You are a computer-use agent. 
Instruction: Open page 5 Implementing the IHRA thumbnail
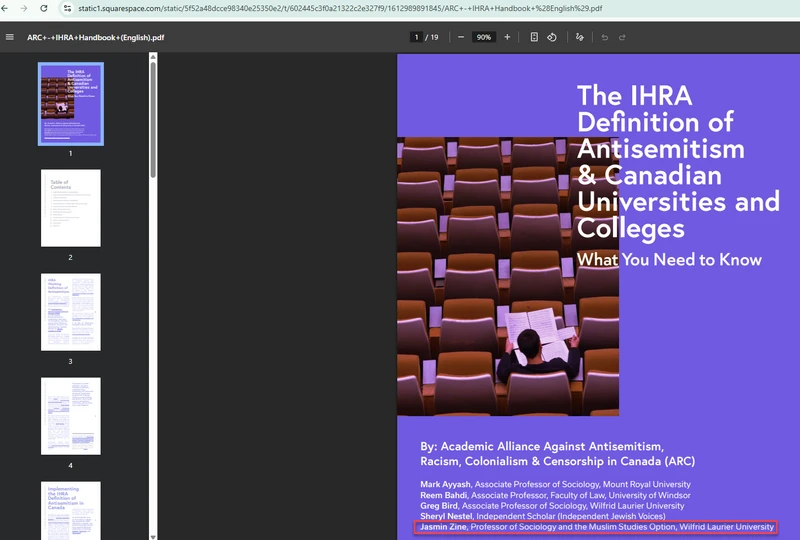pos(71,510)
